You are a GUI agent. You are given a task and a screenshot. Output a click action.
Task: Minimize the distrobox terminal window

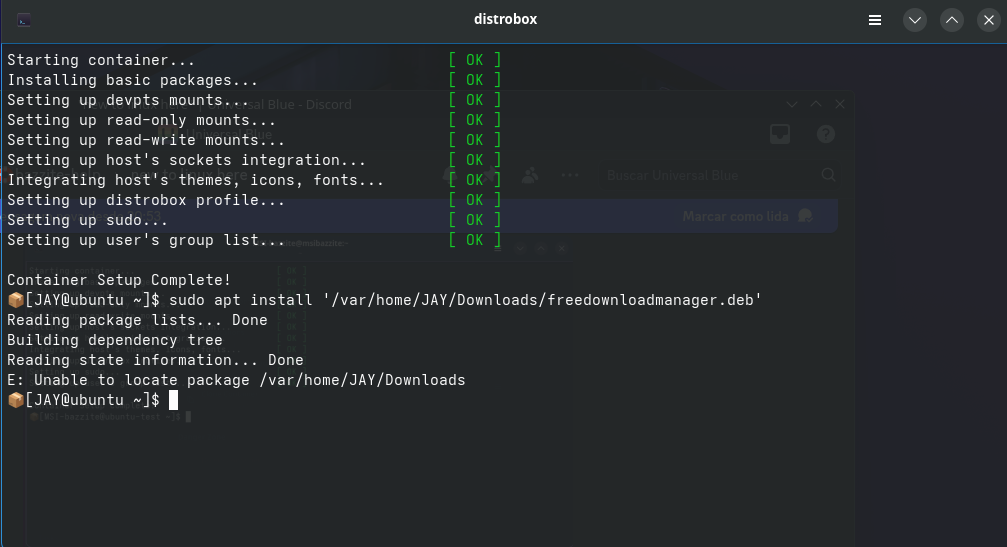click(x=915, y=20)
